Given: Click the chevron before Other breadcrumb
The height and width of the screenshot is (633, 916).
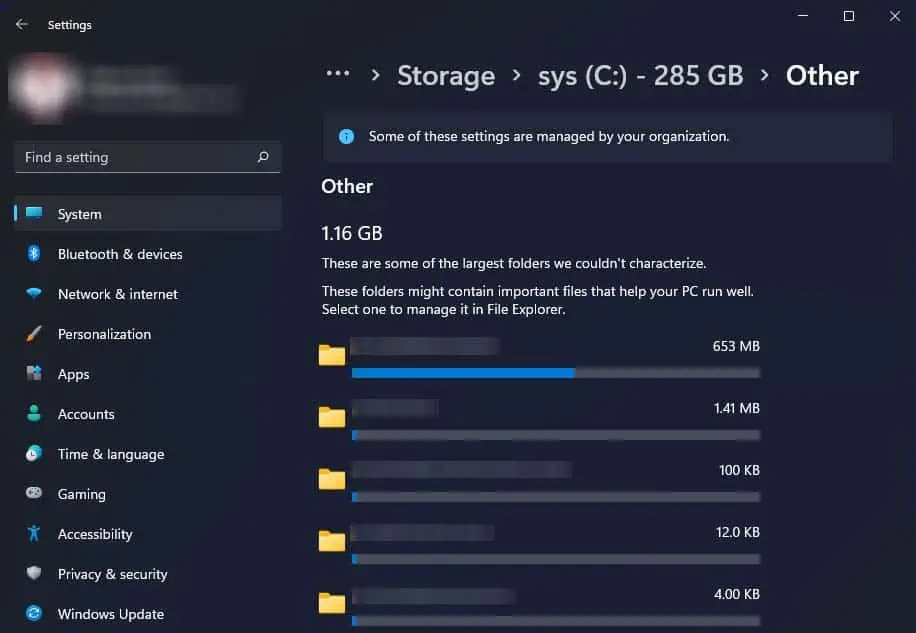Looking at the screenshot, I should [765, 75].
